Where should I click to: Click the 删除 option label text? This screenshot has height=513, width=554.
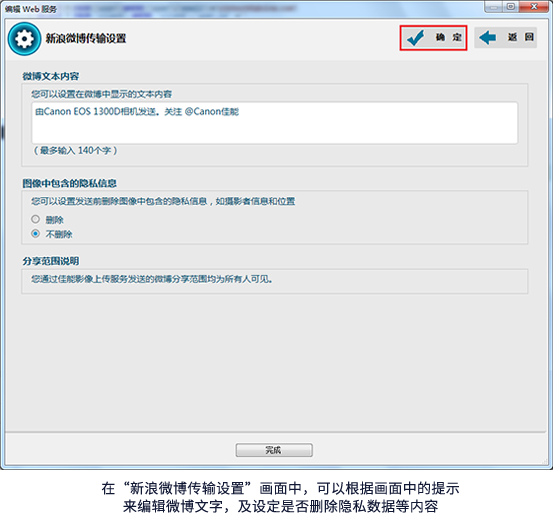coord(54,220)
